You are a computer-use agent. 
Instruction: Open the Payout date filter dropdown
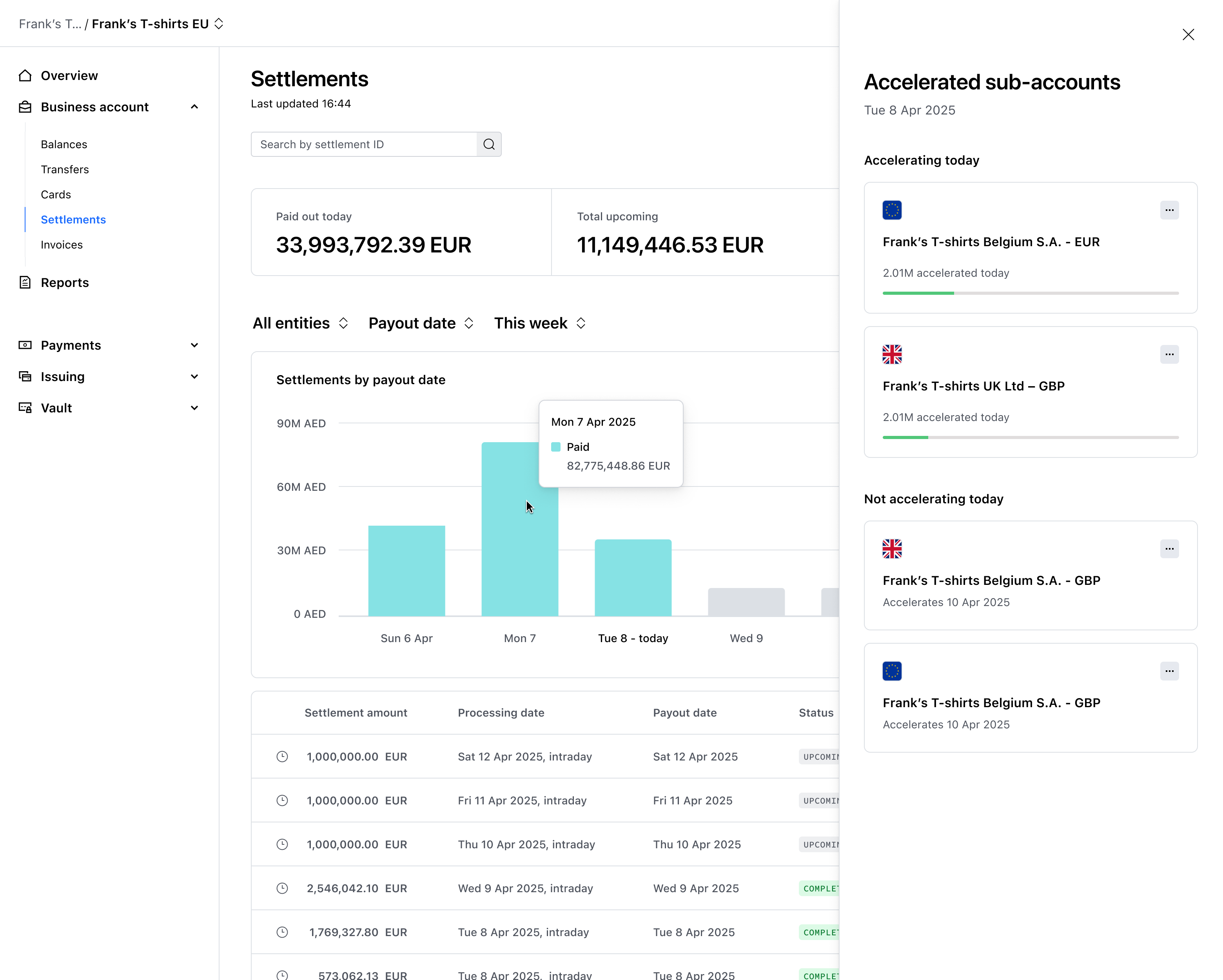point(421,323)
